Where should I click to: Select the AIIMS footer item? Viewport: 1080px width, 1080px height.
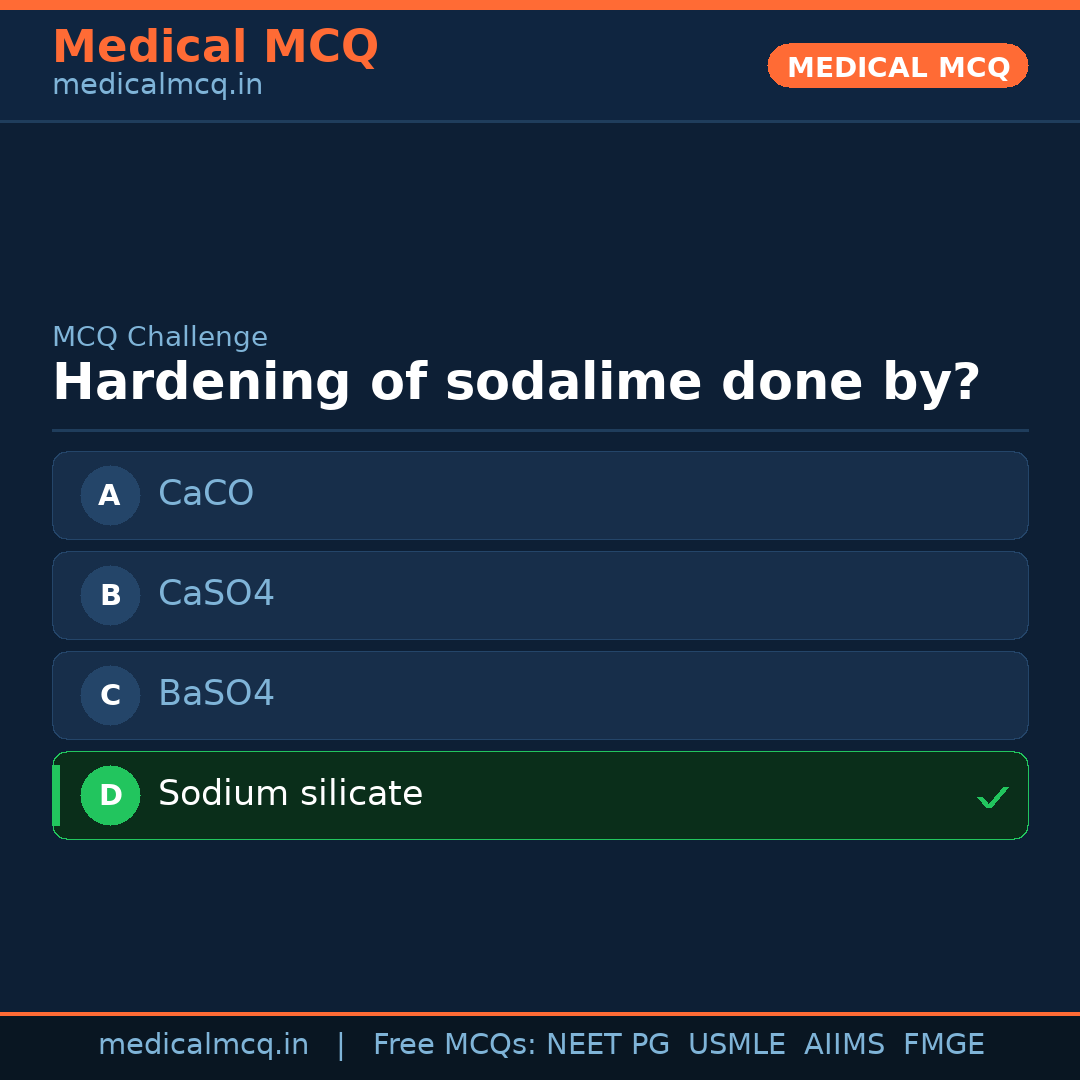[x=844, y=1045]
